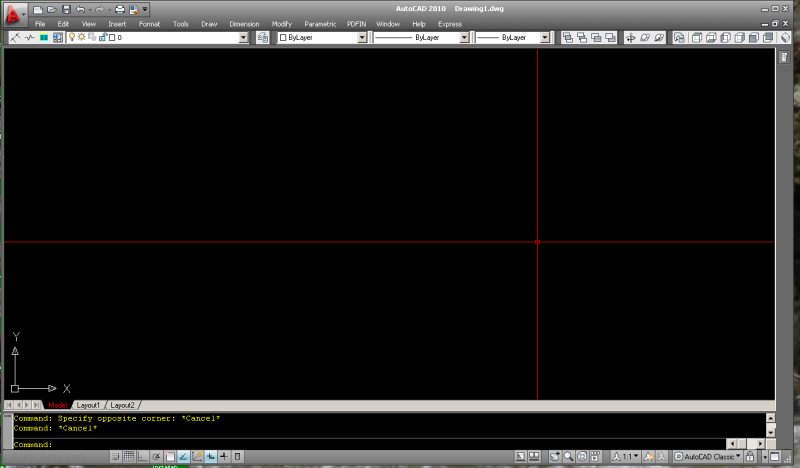Open the Dimension menu
The width and height of the screenshot is (800, 468).
(244, 24)
